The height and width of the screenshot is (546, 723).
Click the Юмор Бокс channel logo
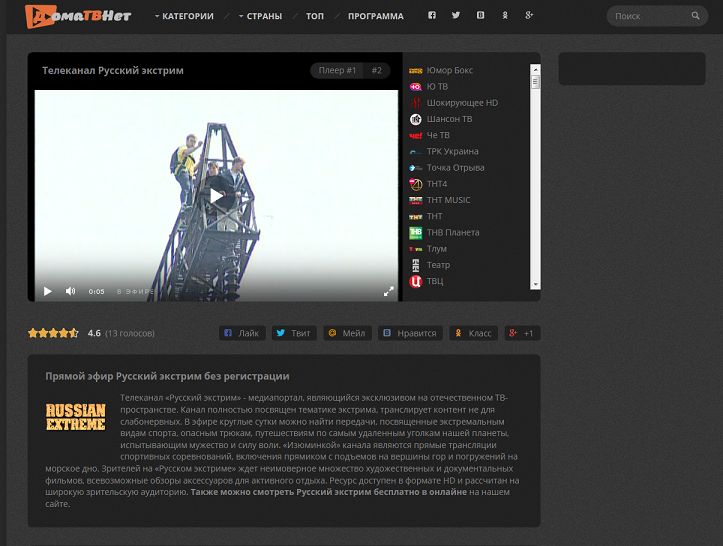(x=415, y=71)
